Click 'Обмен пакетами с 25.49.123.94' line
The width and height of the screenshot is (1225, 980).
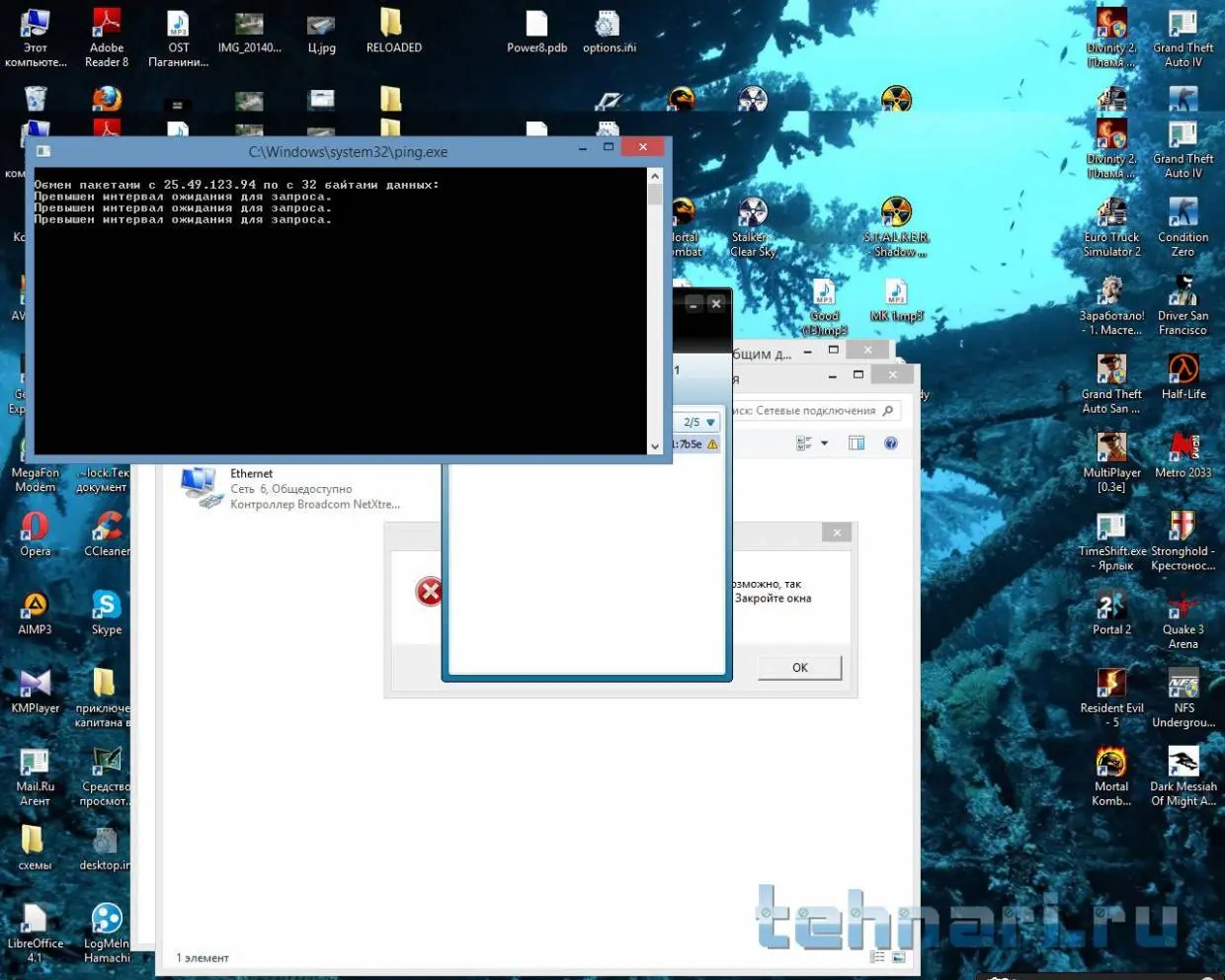tap(236, 185)
